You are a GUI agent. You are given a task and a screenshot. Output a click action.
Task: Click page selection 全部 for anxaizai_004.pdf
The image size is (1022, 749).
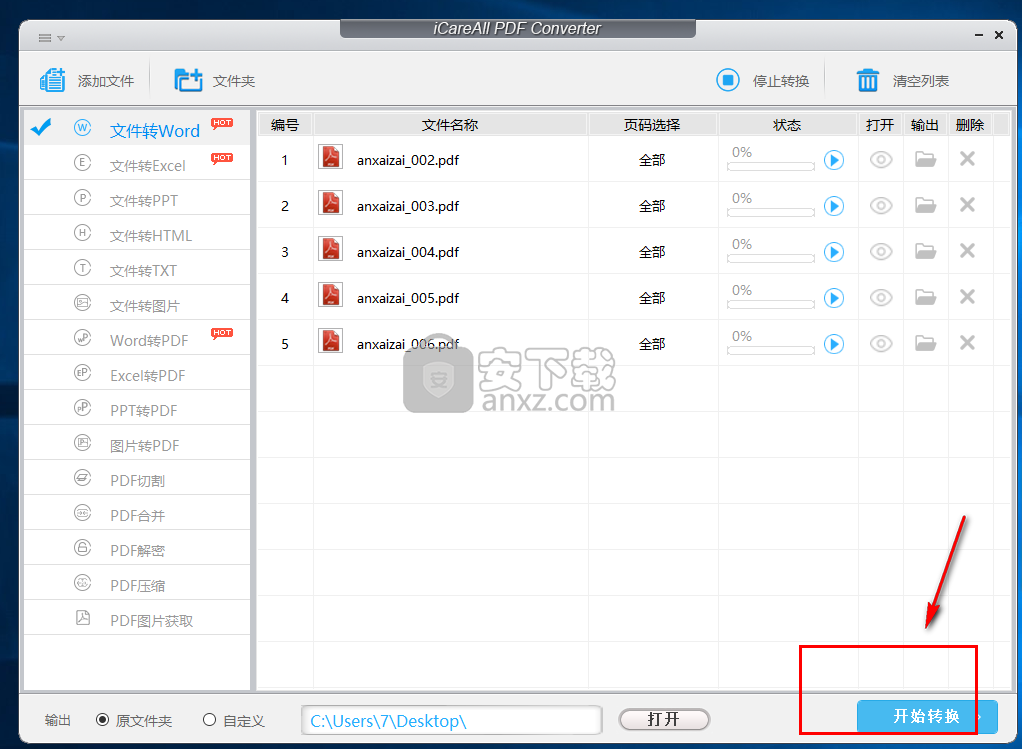pos(652,252)
